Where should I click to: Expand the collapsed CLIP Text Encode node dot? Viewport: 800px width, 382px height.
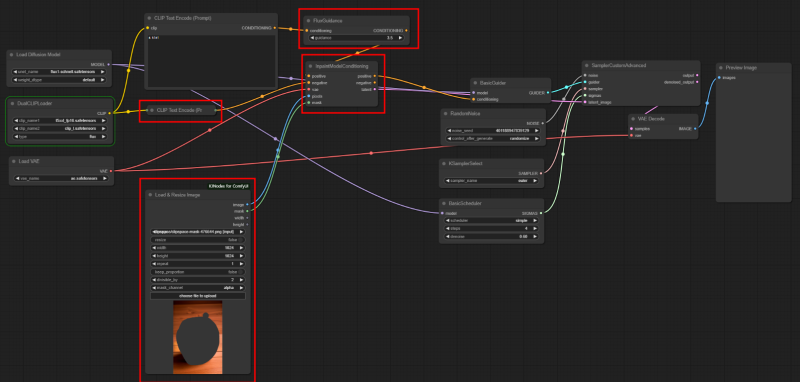152,110
